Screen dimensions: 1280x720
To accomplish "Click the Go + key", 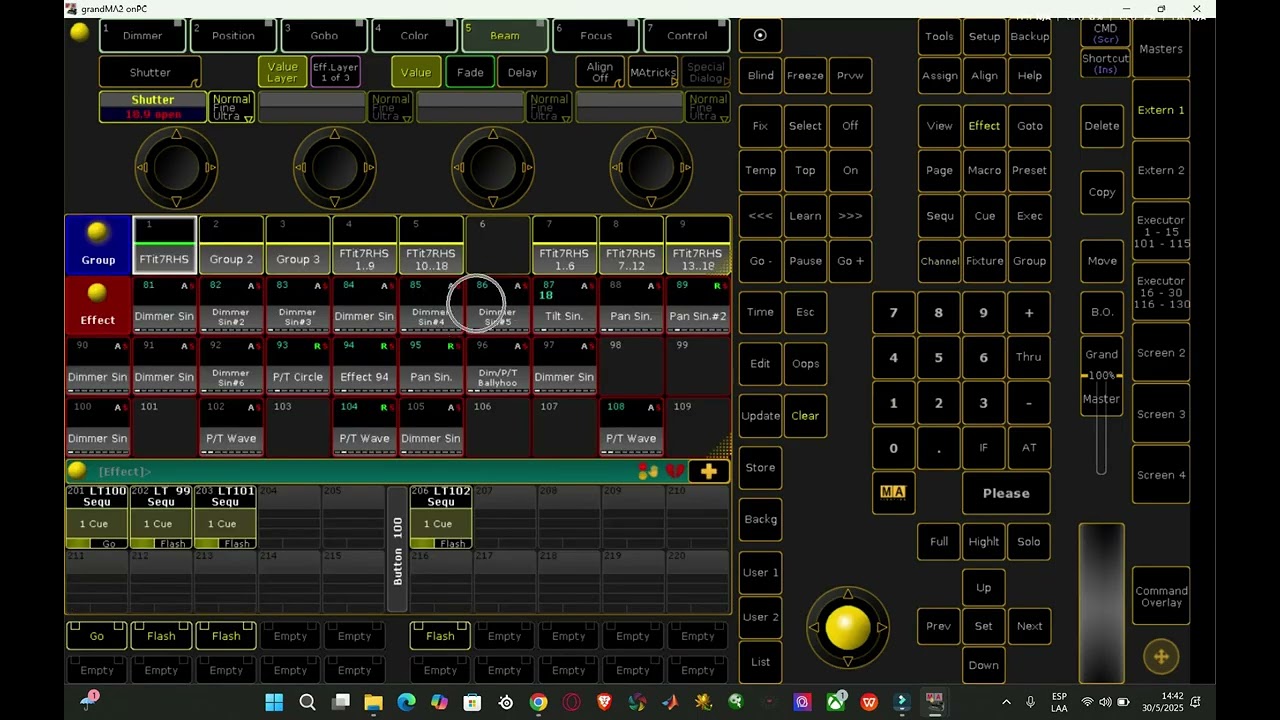I will [850, 261].
